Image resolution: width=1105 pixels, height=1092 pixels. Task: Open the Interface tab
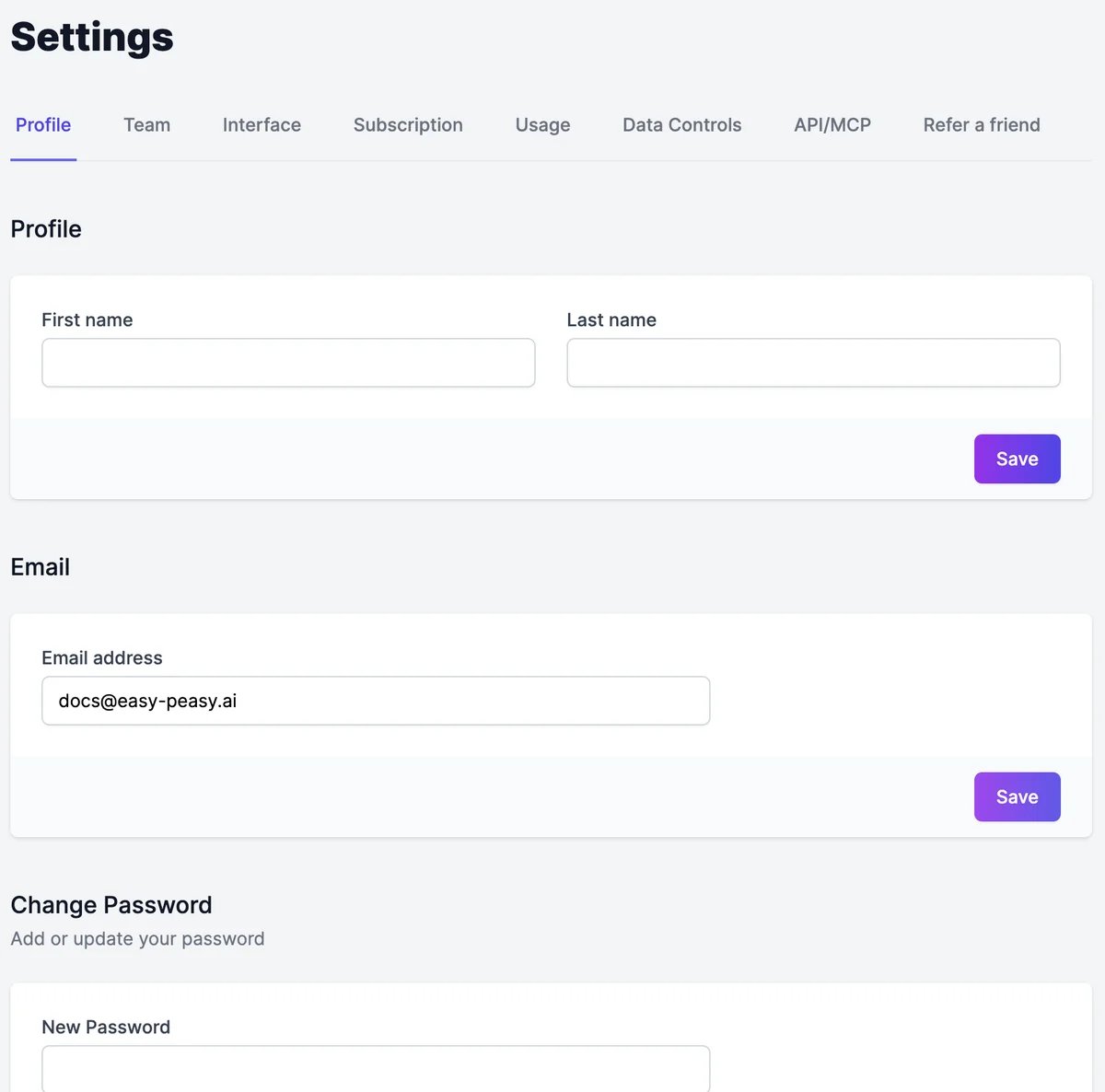262,125
